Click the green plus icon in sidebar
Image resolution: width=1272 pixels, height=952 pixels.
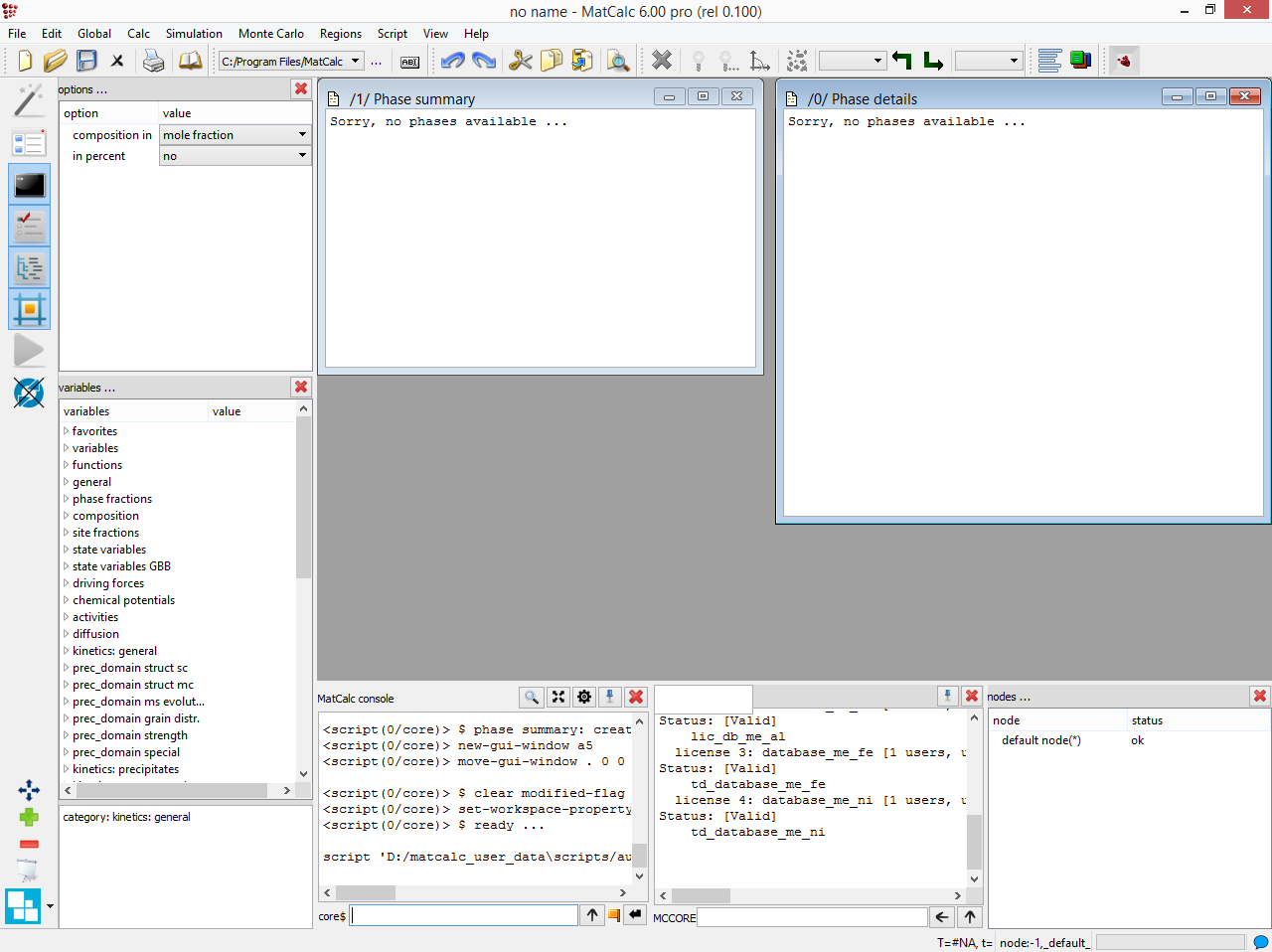[29, 817]
